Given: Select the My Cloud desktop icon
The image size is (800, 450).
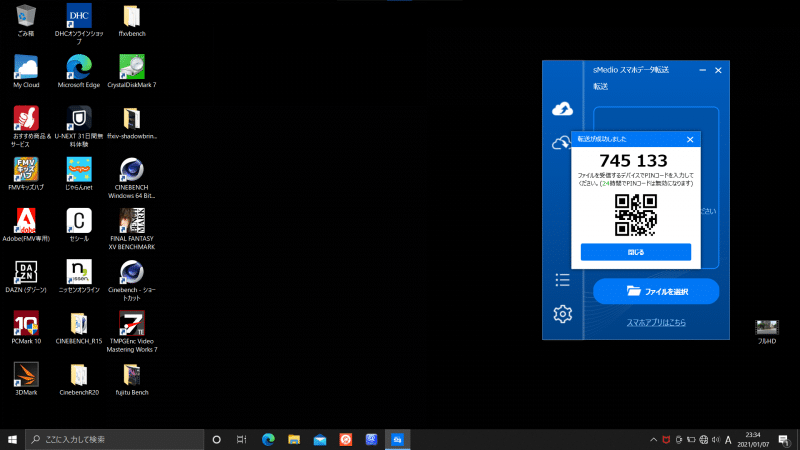Looking at the screenshot, I should 26,71.
